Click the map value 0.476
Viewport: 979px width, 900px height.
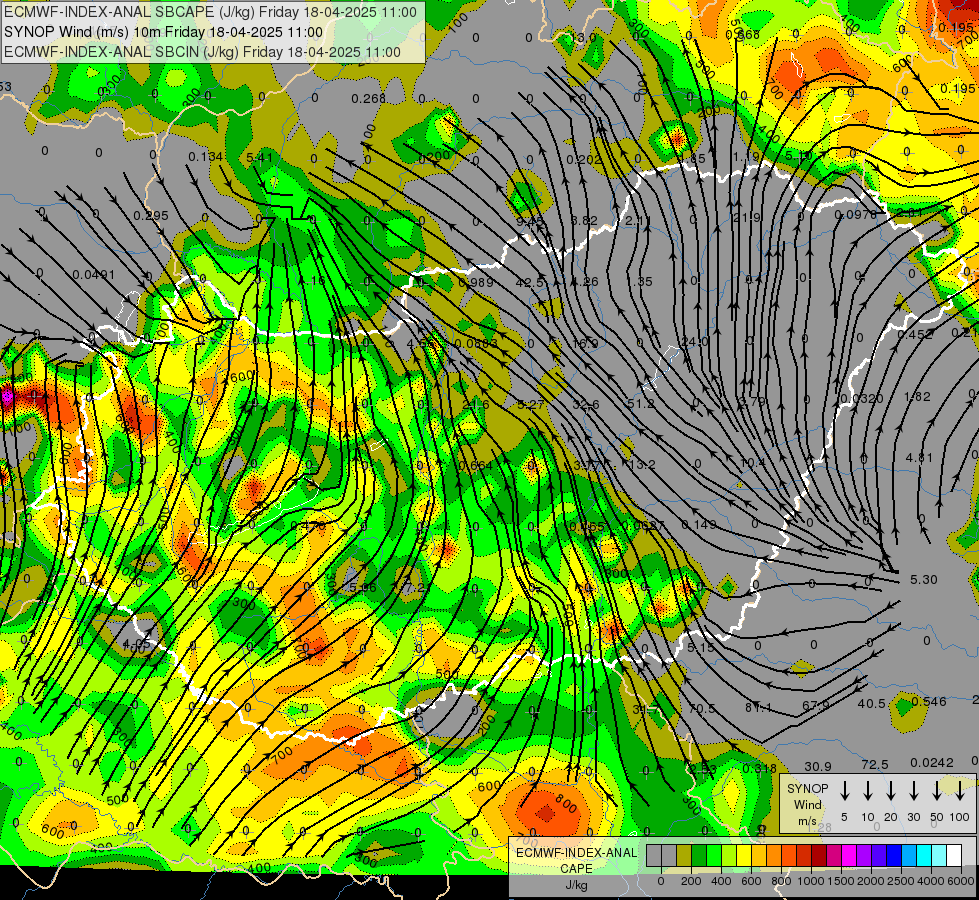pyautogui.click(x=308, y=526)
